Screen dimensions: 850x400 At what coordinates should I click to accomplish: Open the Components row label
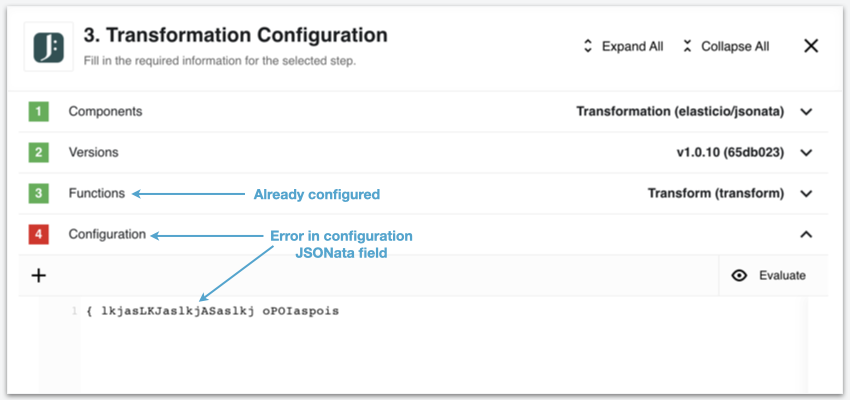coord(105,112)
